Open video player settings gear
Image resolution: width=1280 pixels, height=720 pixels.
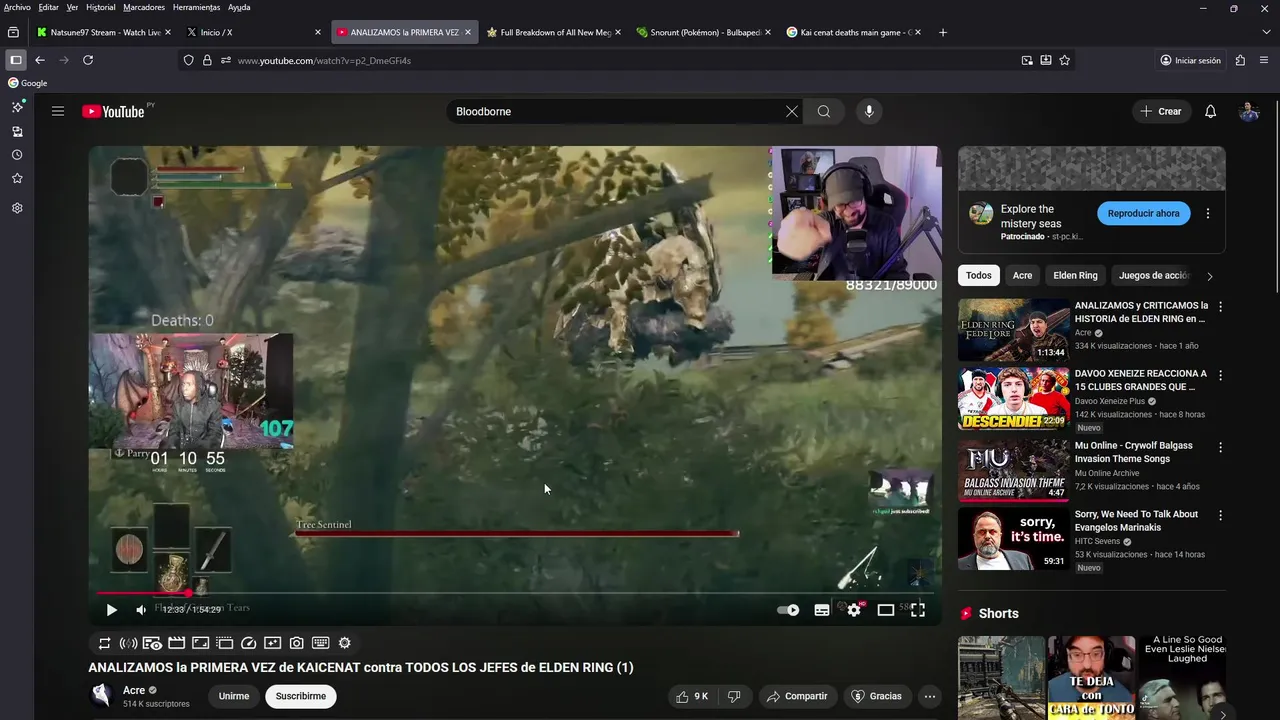pyautogui.click(x=854, y=610)
